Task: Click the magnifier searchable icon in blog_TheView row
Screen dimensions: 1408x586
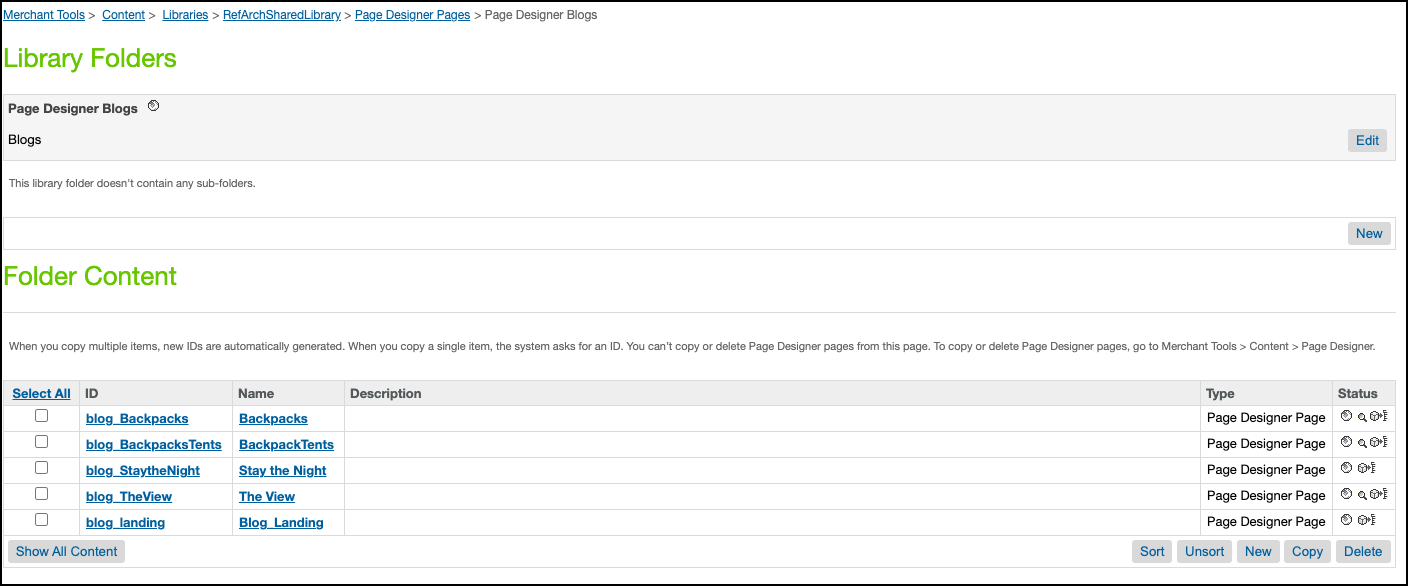Action: pos(1361,495)
